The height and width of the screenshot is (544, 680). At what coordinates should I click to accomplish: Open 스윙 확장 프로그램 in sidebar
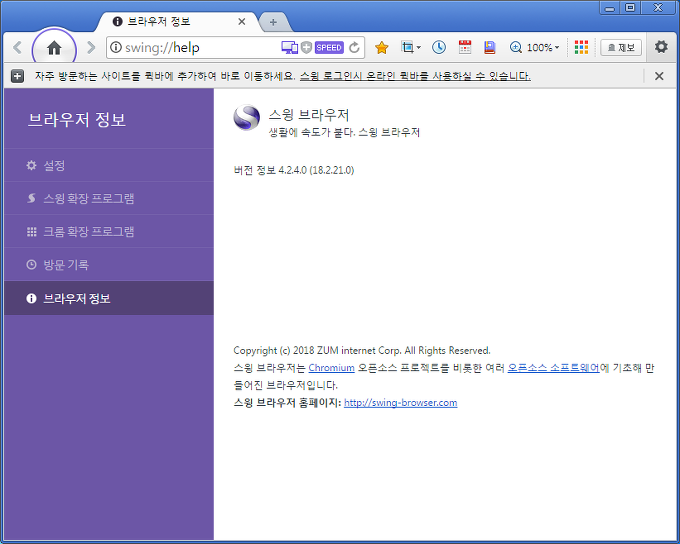(109, 198)
